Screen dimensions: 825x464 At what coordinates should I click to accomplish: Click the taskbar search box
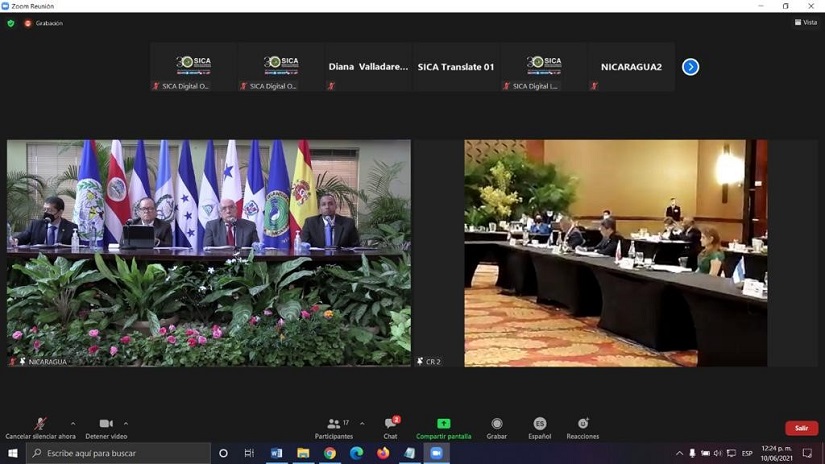(118, 453)
